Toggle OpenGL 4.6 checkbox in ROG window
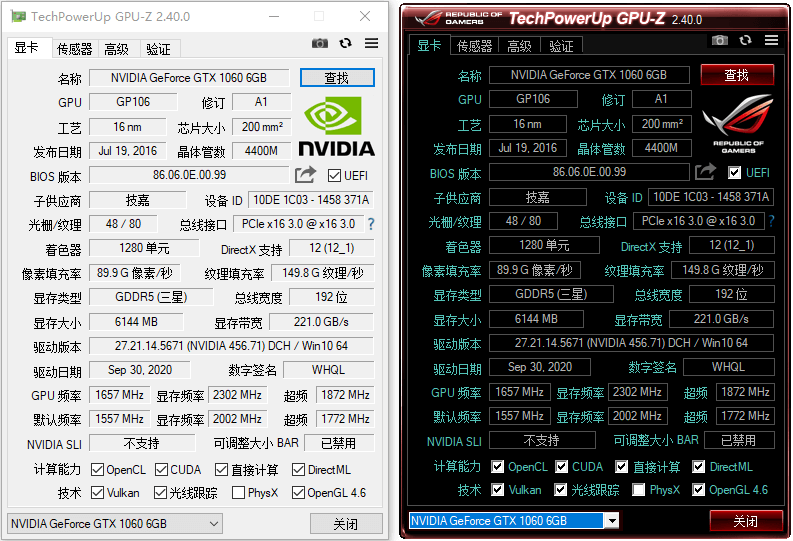The width and height of the screenshot is (793, 541). point(698,489)
